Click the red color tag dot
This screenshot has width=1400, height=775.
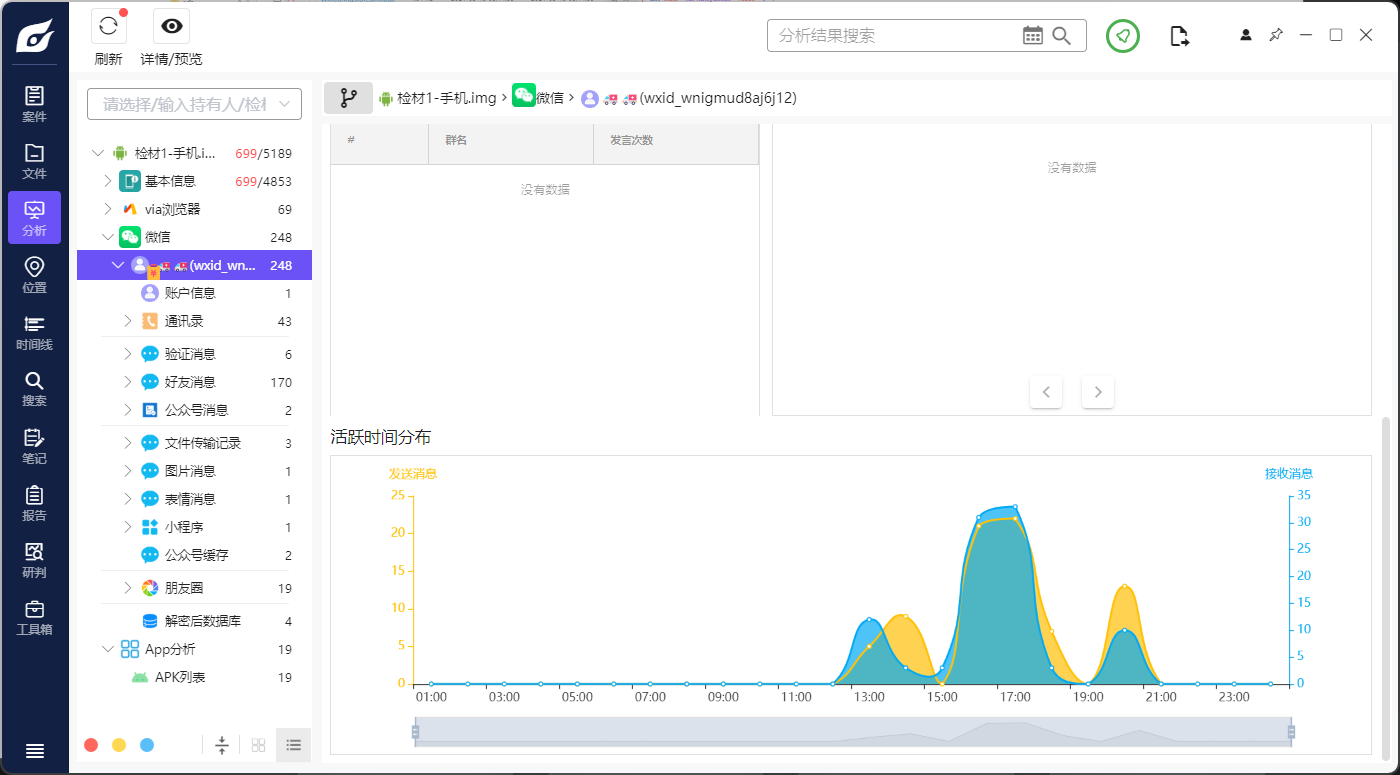point(91,745)
